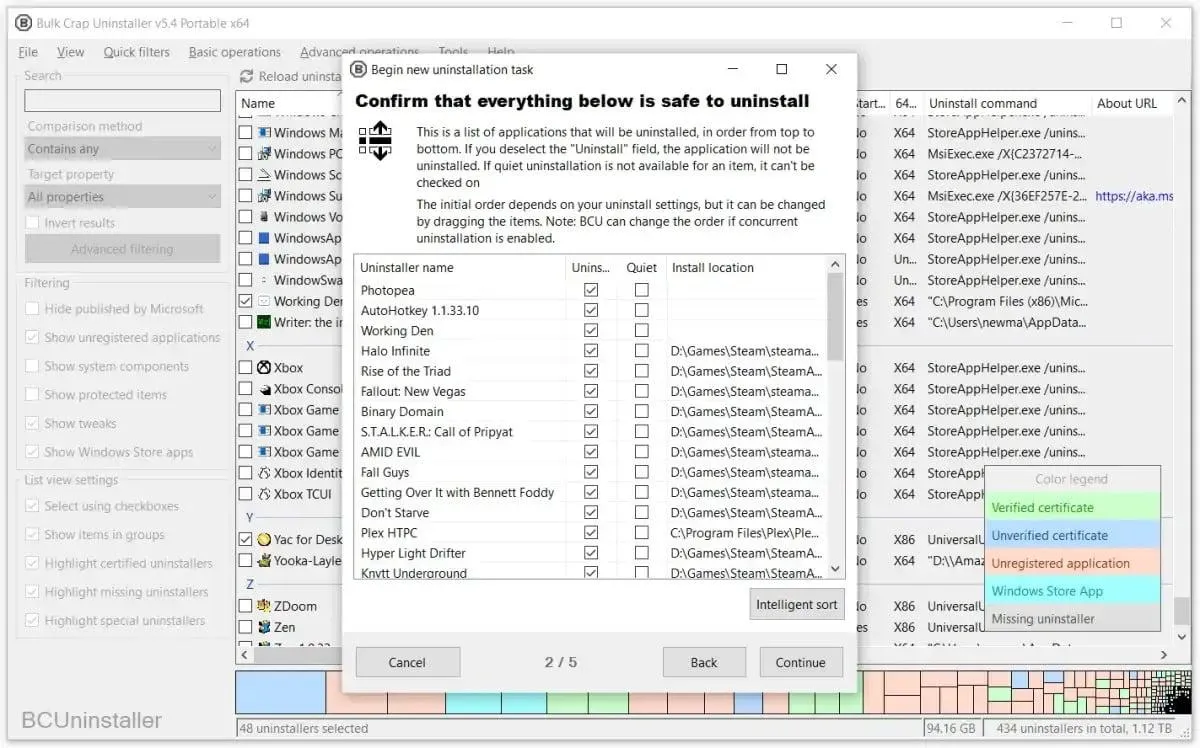Viewport: 1200px width, 748px height.
Task: Check the ZDoom row checkbox
Action: 246,606
